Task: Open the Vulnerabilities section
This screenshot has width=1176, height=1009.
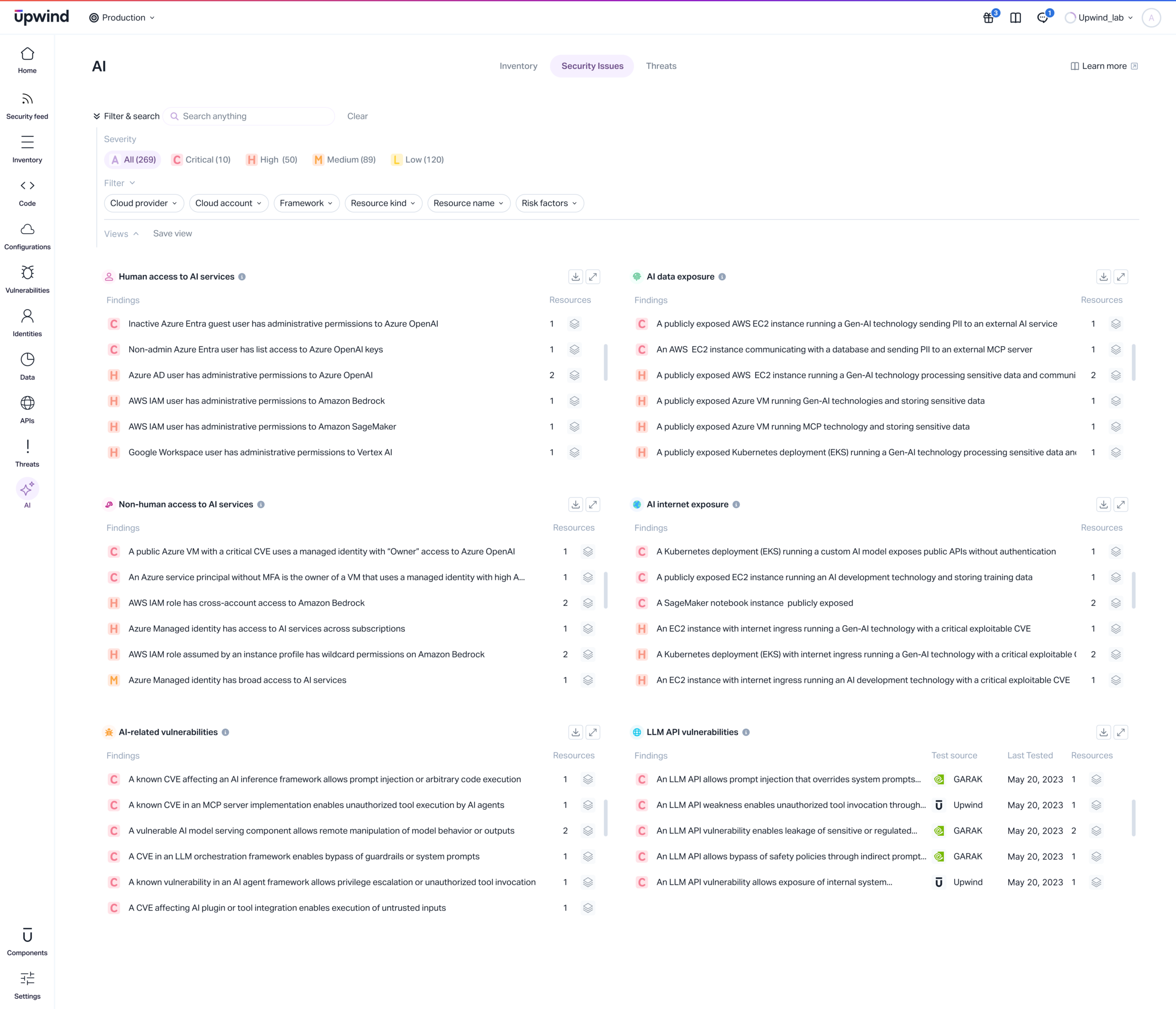Action: click(x=27, y=280)
